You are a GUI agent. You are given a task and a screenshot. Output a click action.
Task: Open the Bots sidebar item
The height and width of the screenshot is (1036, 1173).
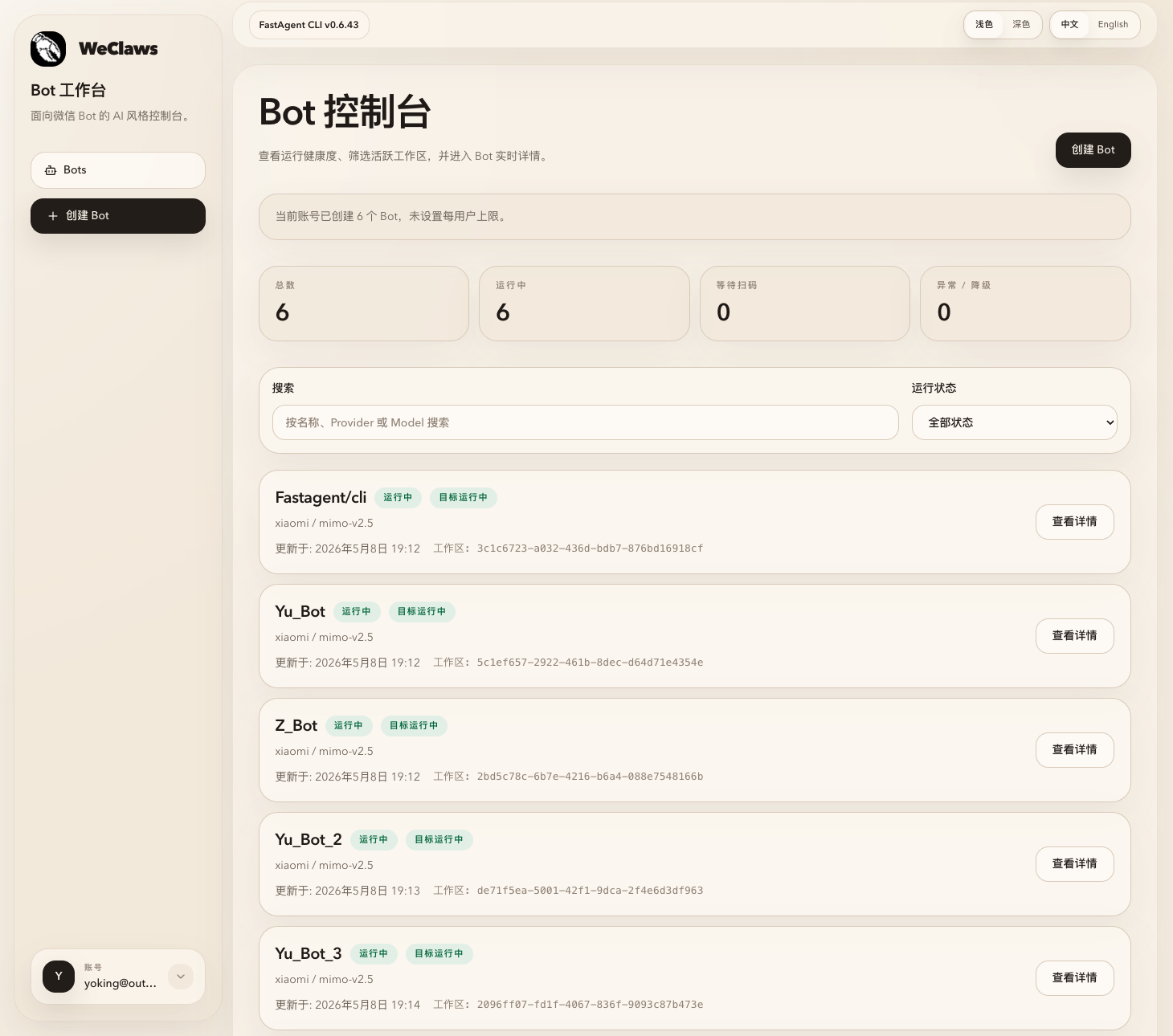(118, 170)
